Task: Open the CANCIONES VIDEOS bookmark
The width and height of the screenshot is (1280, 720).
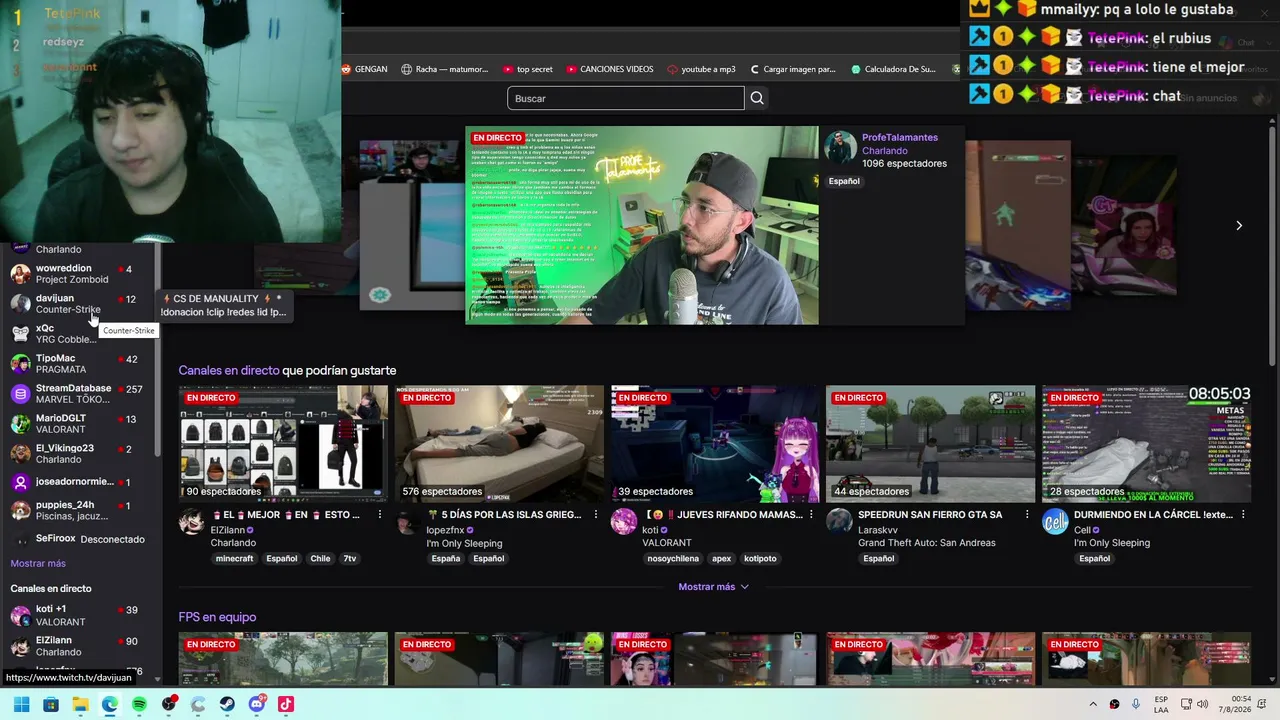Action: pyautogui.click(x=609, y=69)
